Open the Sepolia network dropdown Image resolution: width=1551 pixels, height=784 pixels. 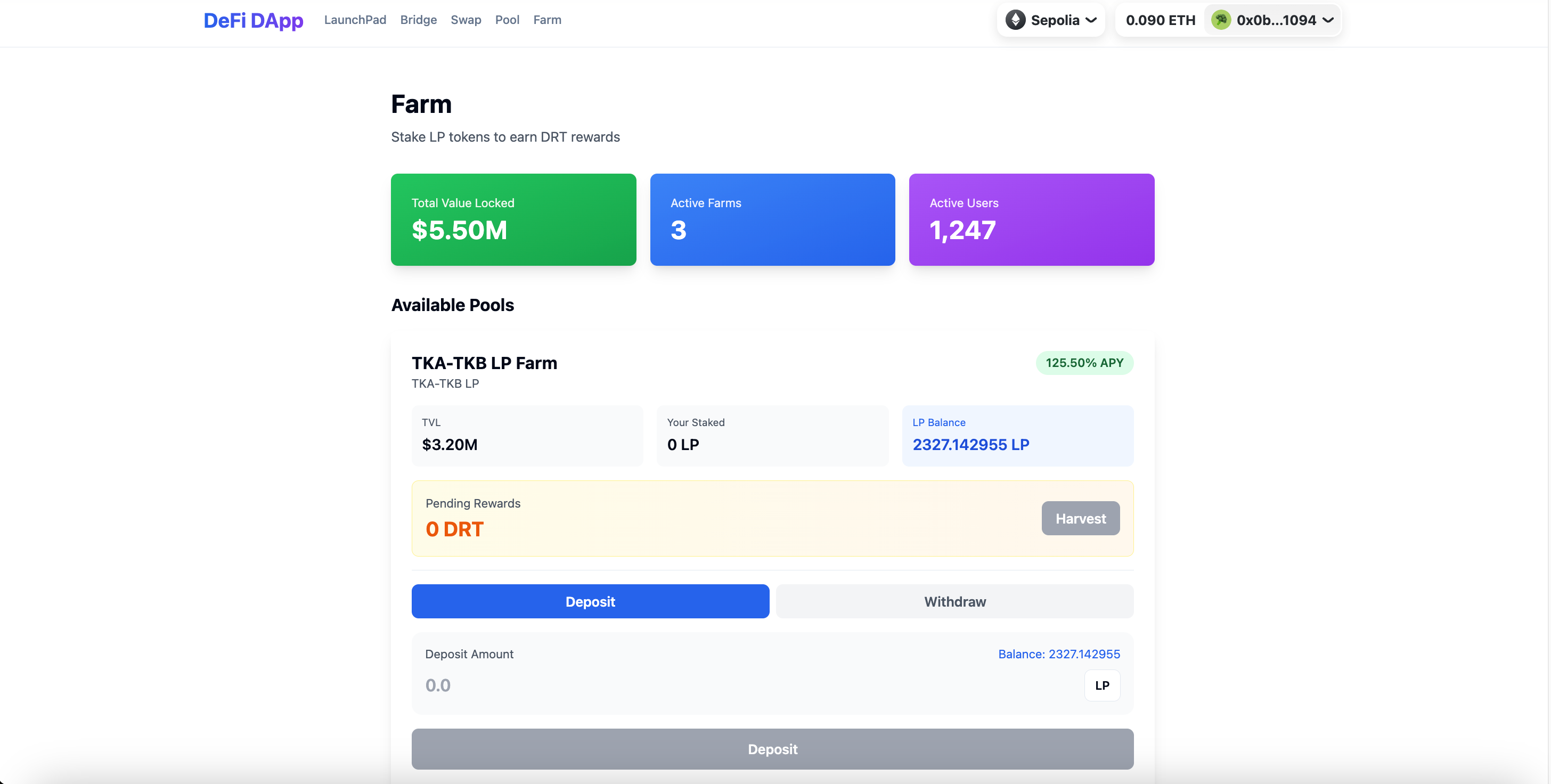1051,20
